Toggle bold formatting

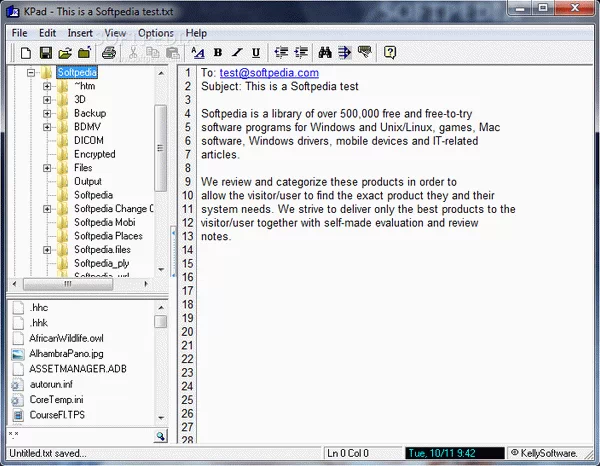pyautogui.click(x=218, y=53)
